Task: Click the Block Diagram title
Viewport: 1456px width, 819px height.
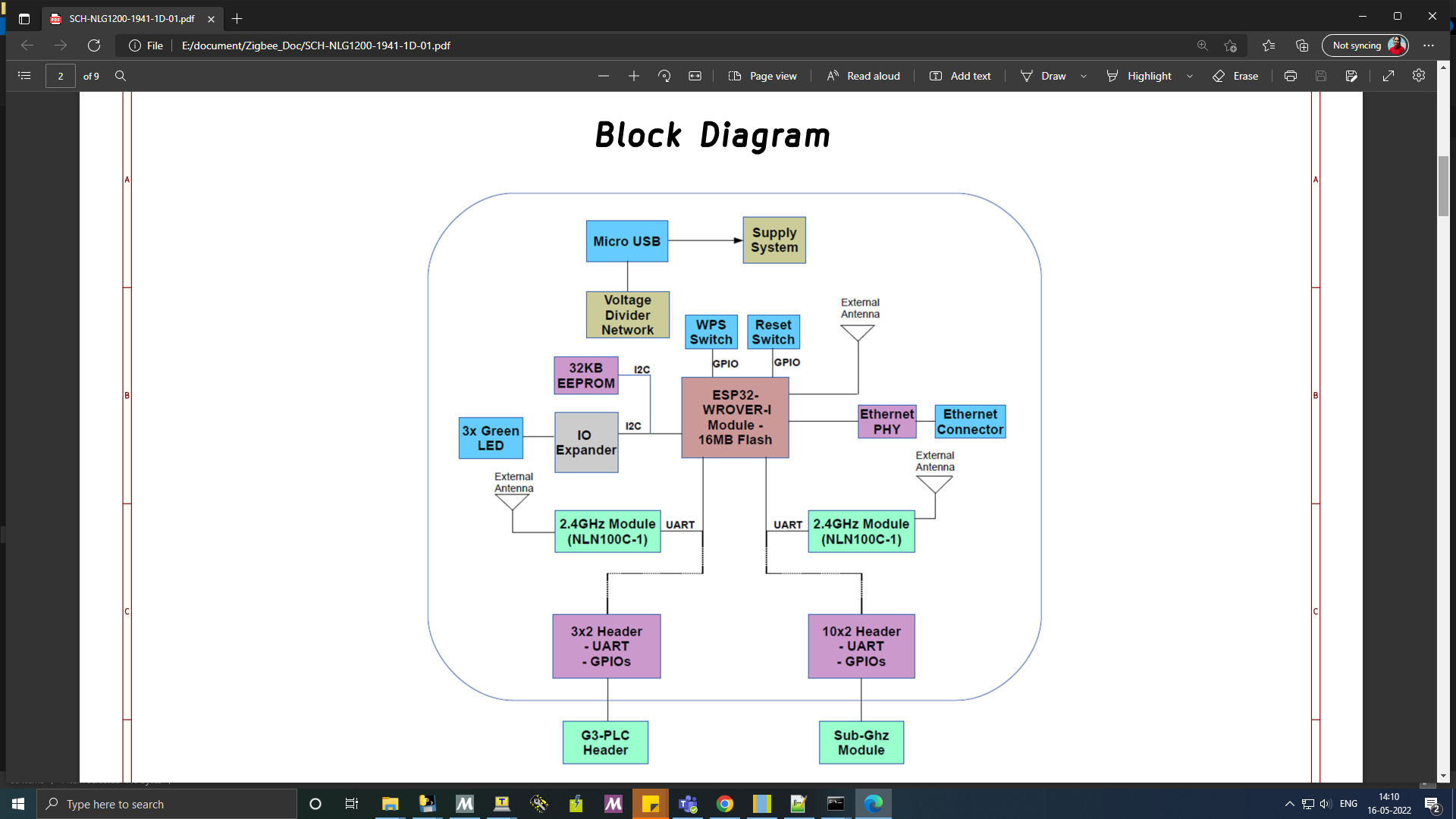Action: 713,136
